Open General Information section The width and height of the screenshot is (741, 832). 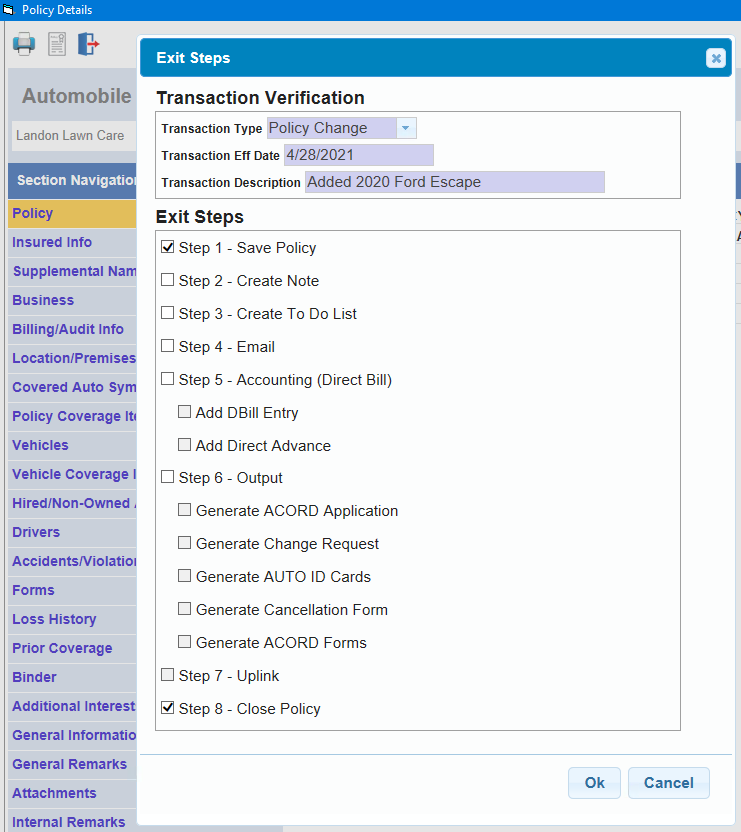click(72, 735)
